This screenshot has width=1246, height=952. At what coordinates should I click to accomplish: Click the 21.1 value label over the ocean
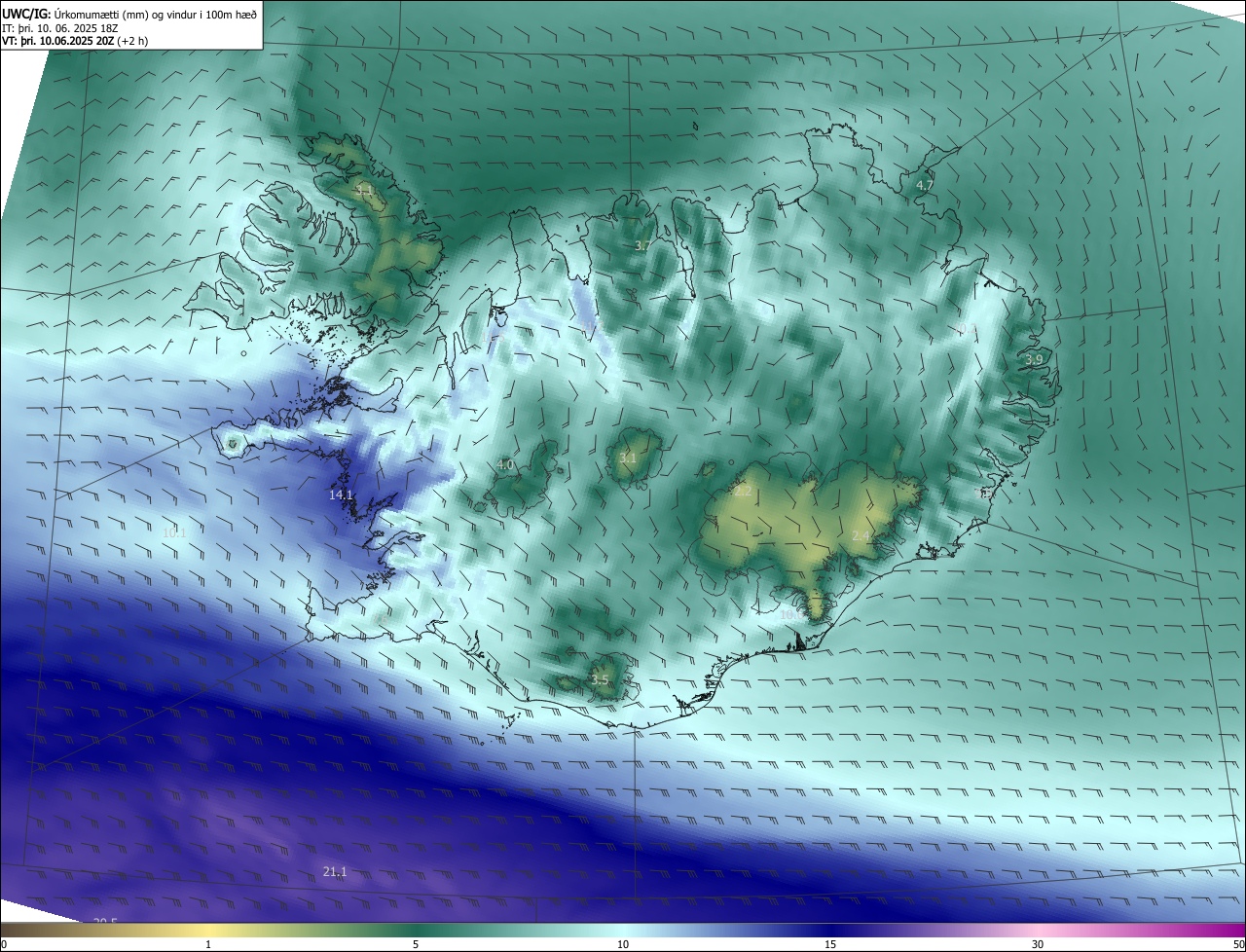334,872
